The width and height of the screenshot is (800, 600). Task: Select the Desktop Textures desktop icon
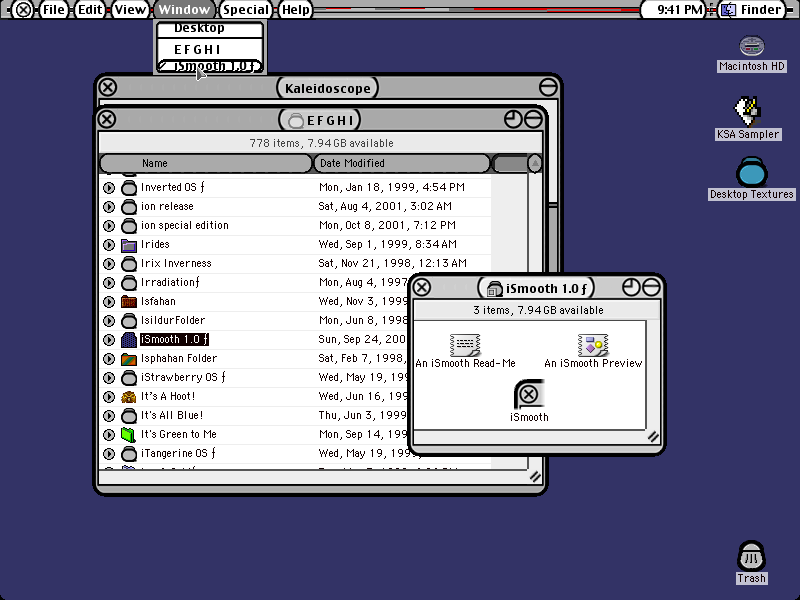tap(752, 172)
